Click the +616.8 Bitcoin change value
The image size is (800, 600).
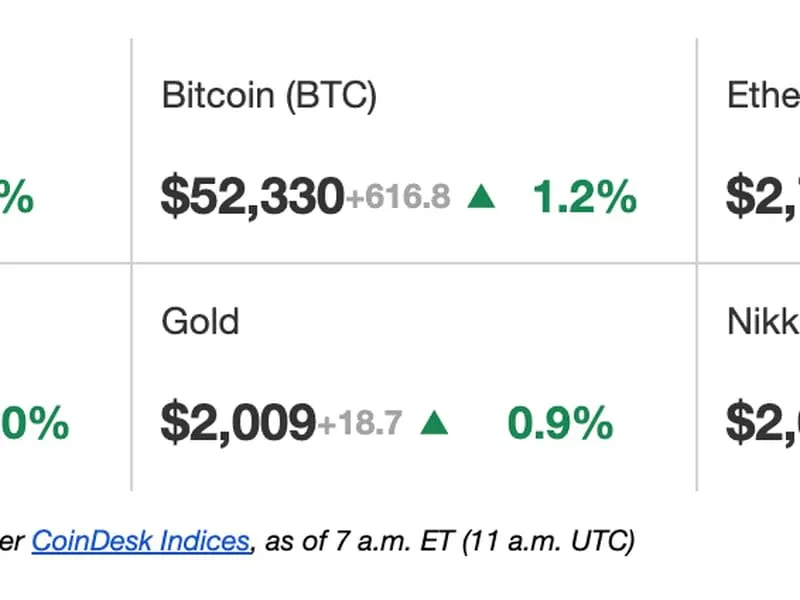tap(398, 198)
